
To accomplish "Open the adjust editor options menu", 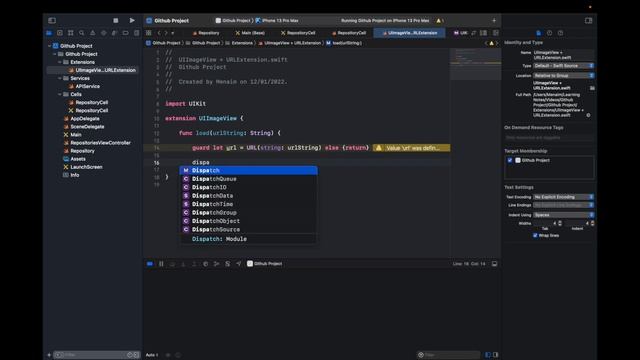I will [484, 33].
